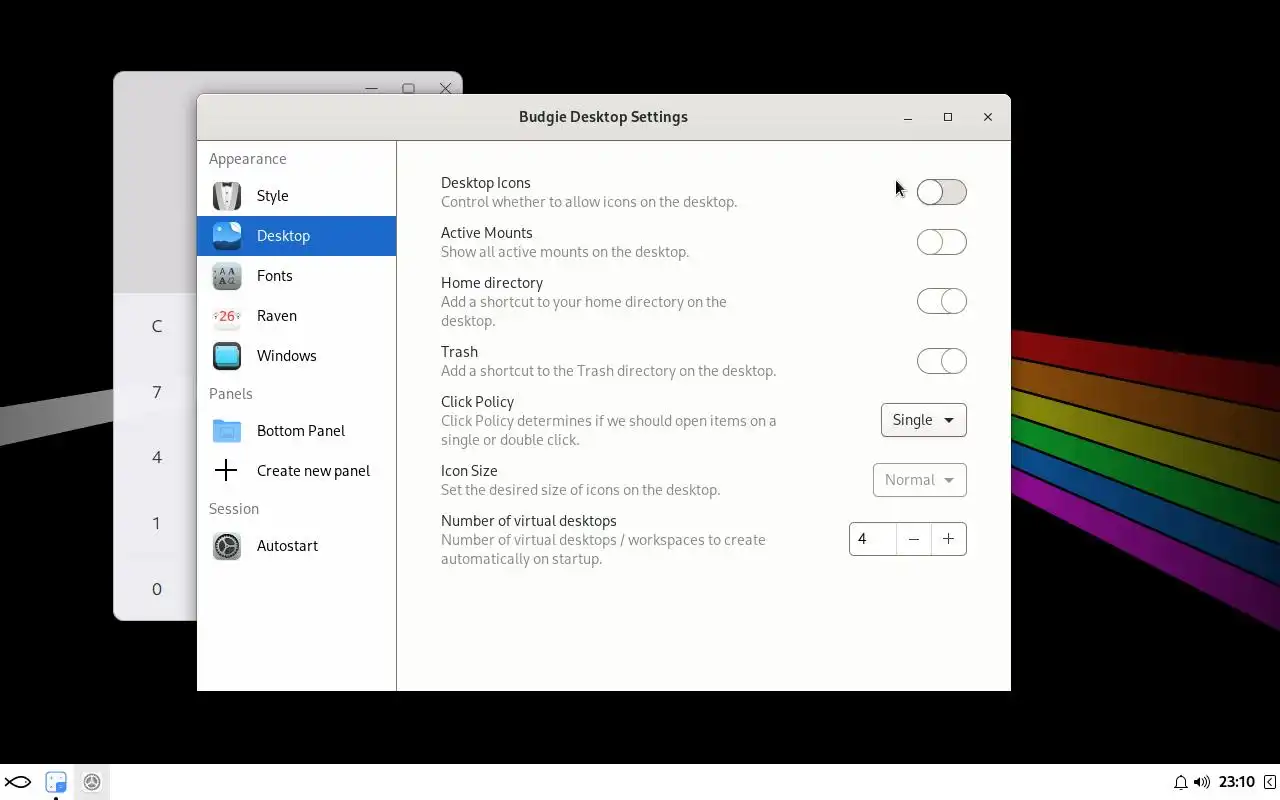Click the Desktop Icons label text
The width and height of the screenshot is (1280, 800).
click(486, 183)
